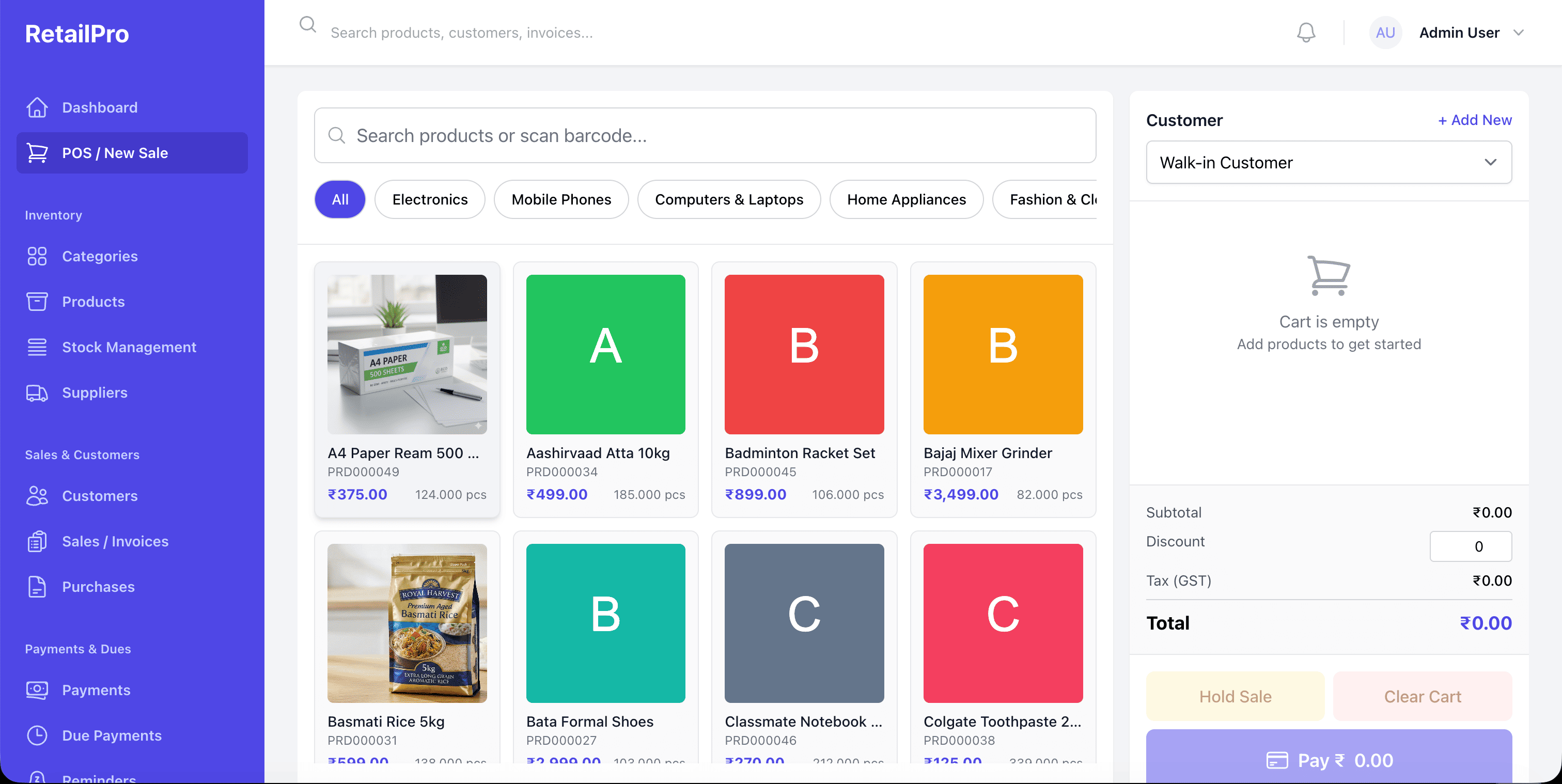This screenshot has height=784, width=1562.
Task: Click the + Add New customer link
Action: coord(1474,120)
